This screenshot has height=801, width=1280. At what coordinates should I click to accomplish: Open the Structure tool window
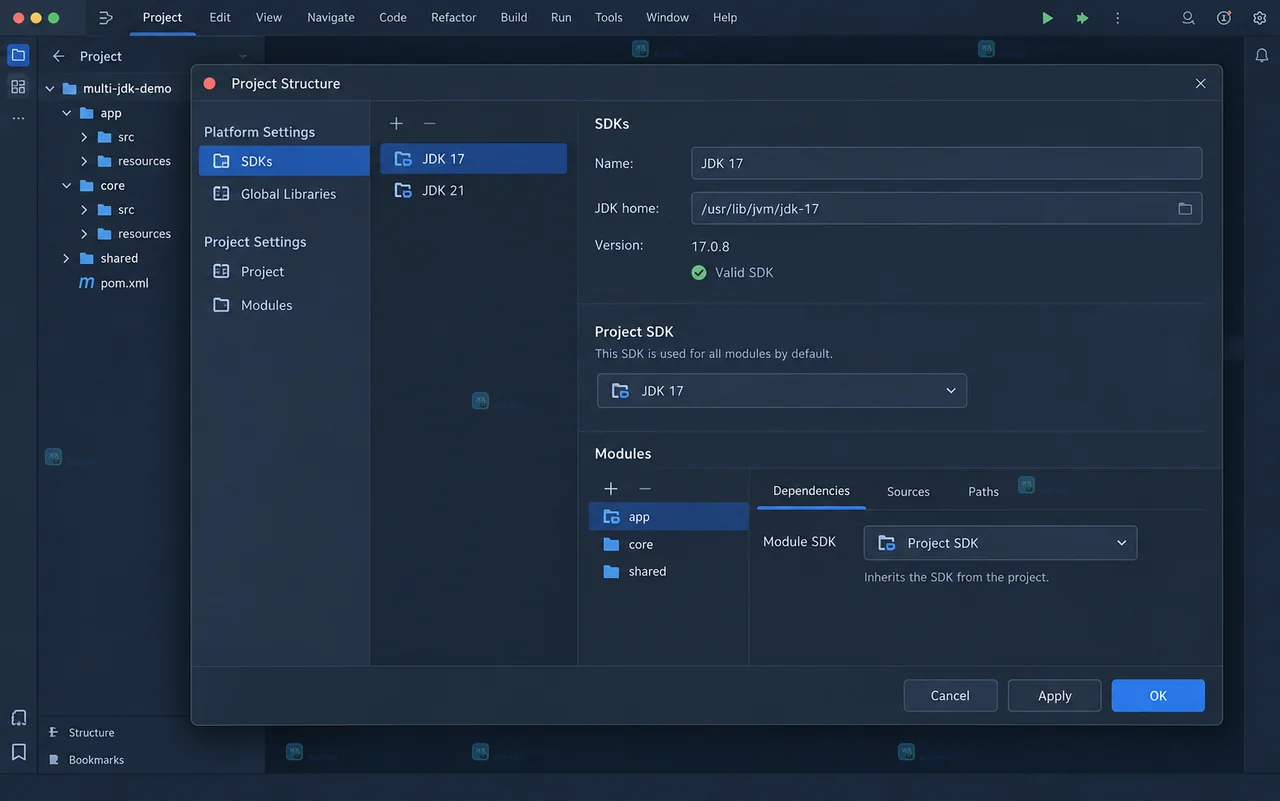[x=82, y=732]
